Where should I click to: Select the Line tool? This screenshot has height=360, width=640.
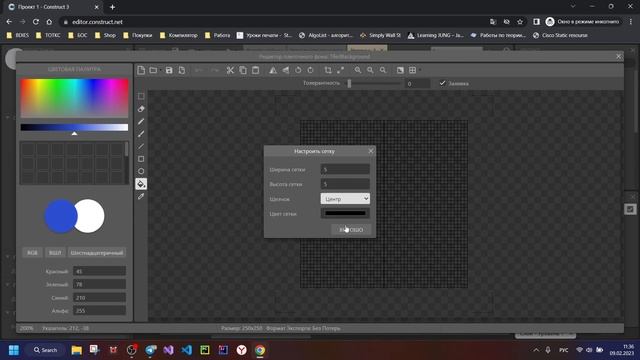coord(141,147)
